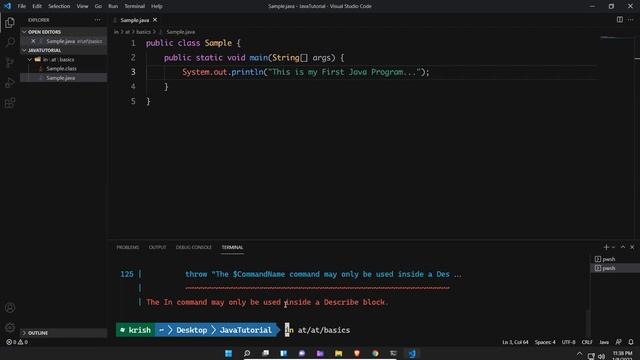Switch to the Debug Console tab
This screenshot has height=360, width=640.
[193, 247]
